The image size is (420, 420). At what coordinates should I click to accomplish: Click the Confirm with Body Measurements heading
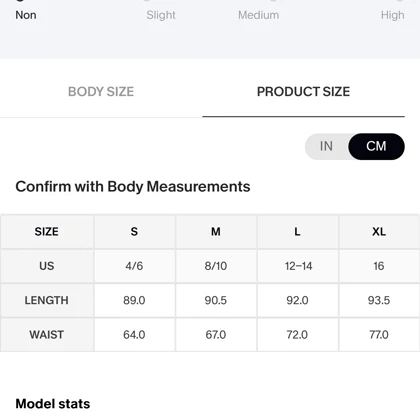(133, 187)
